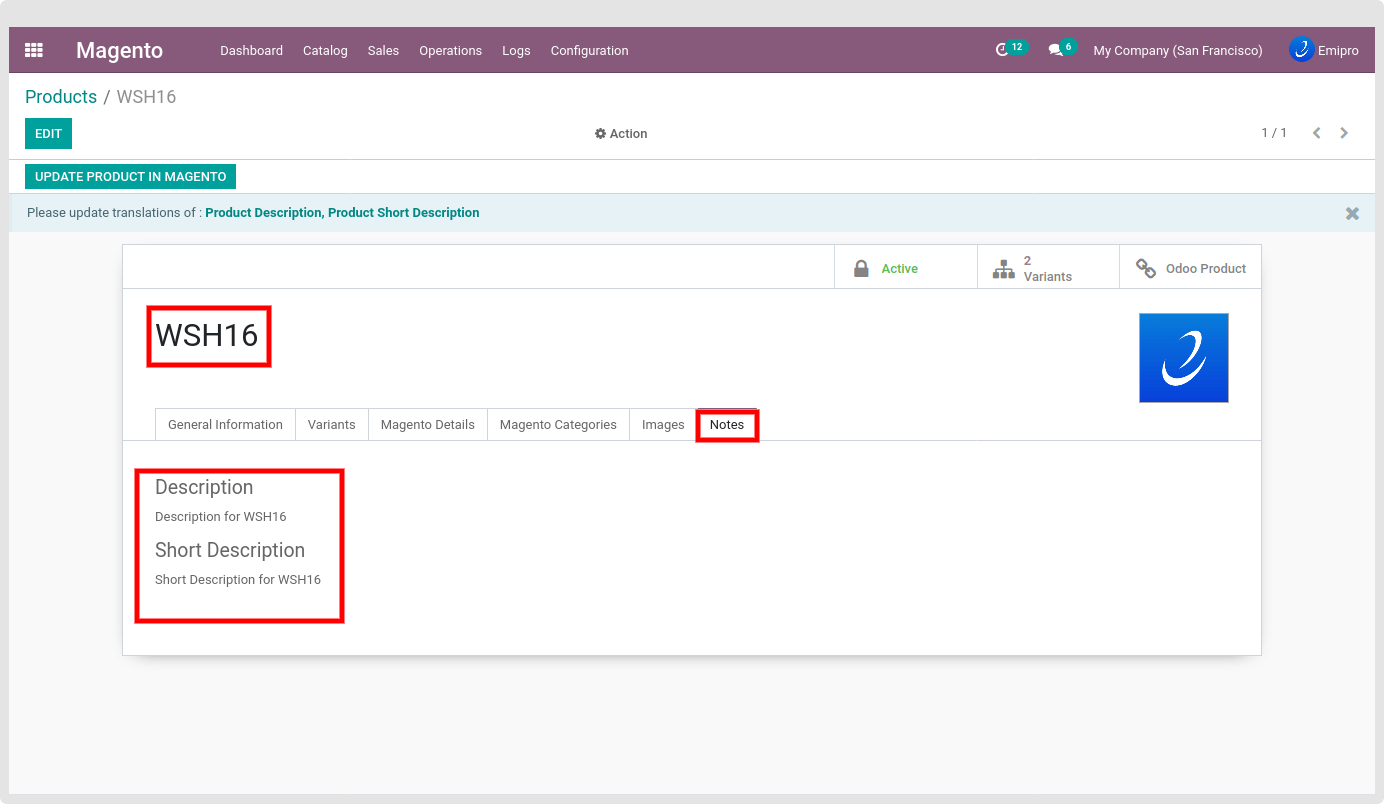This screenshot has height=804, width=1384.
Task: Open the Logs menu
Action: pyautogui.click(x=516, y=50)
